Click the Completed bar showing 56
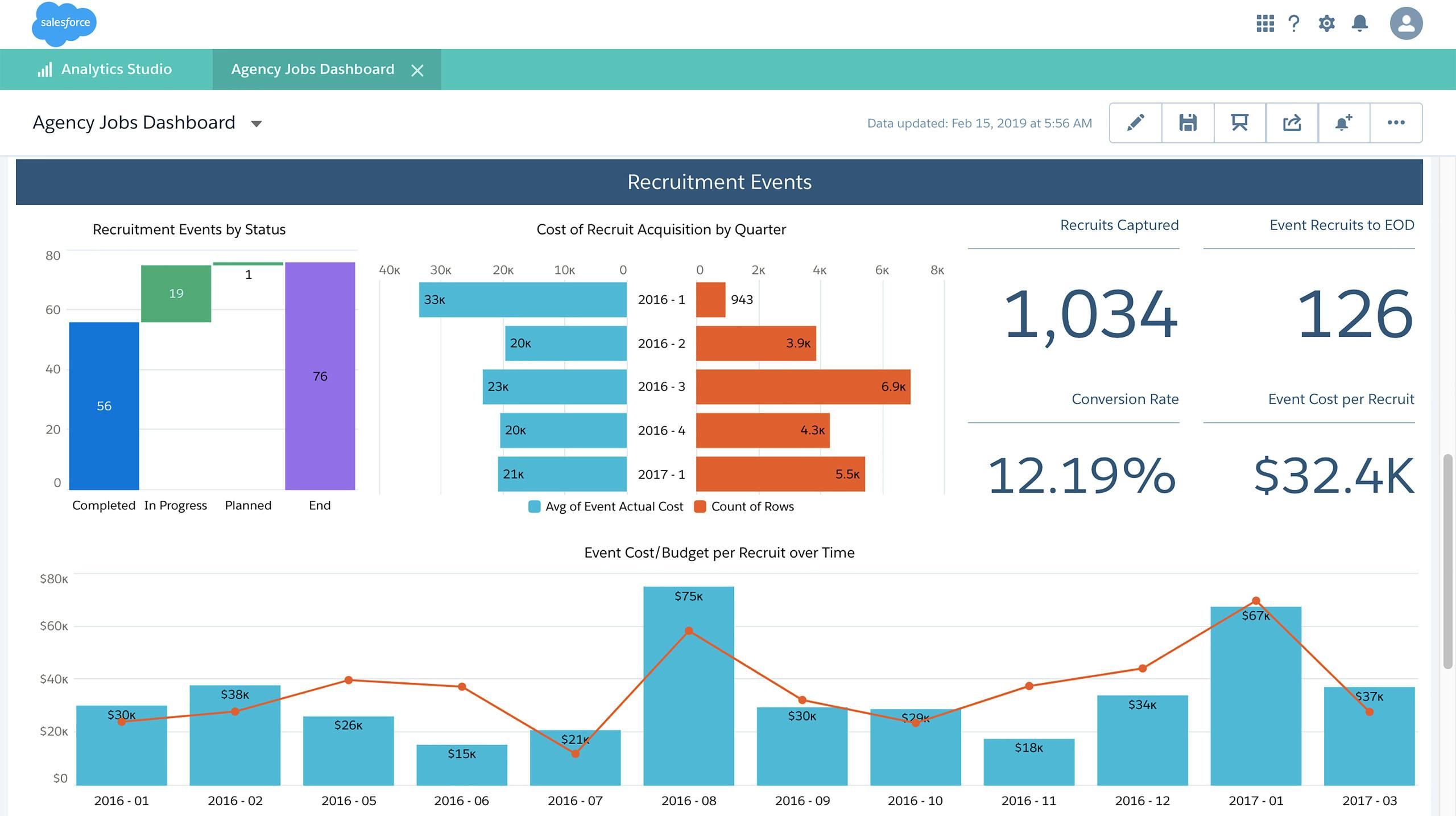1456x816 pixels. pos(104,406)
